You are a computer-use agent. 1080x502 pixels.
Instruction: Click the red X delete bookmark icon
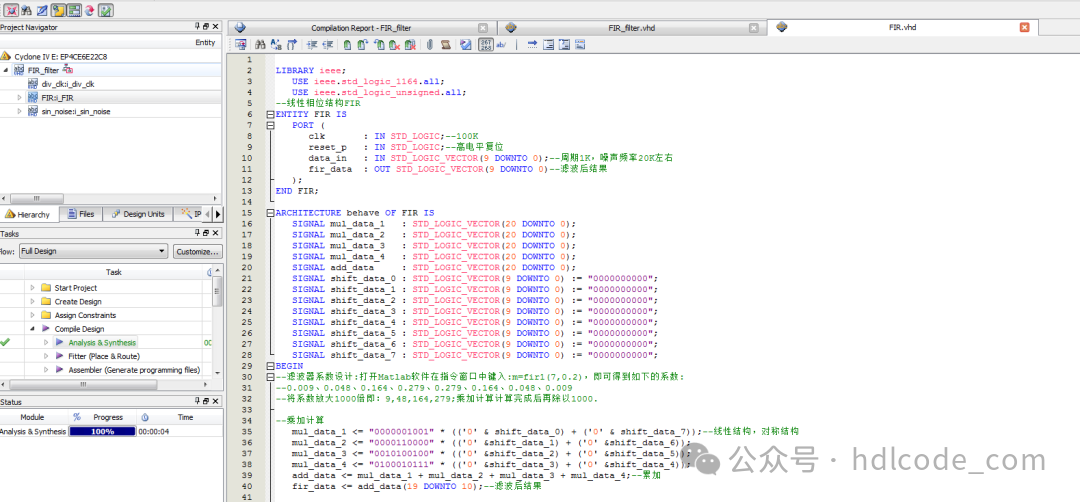393,45
